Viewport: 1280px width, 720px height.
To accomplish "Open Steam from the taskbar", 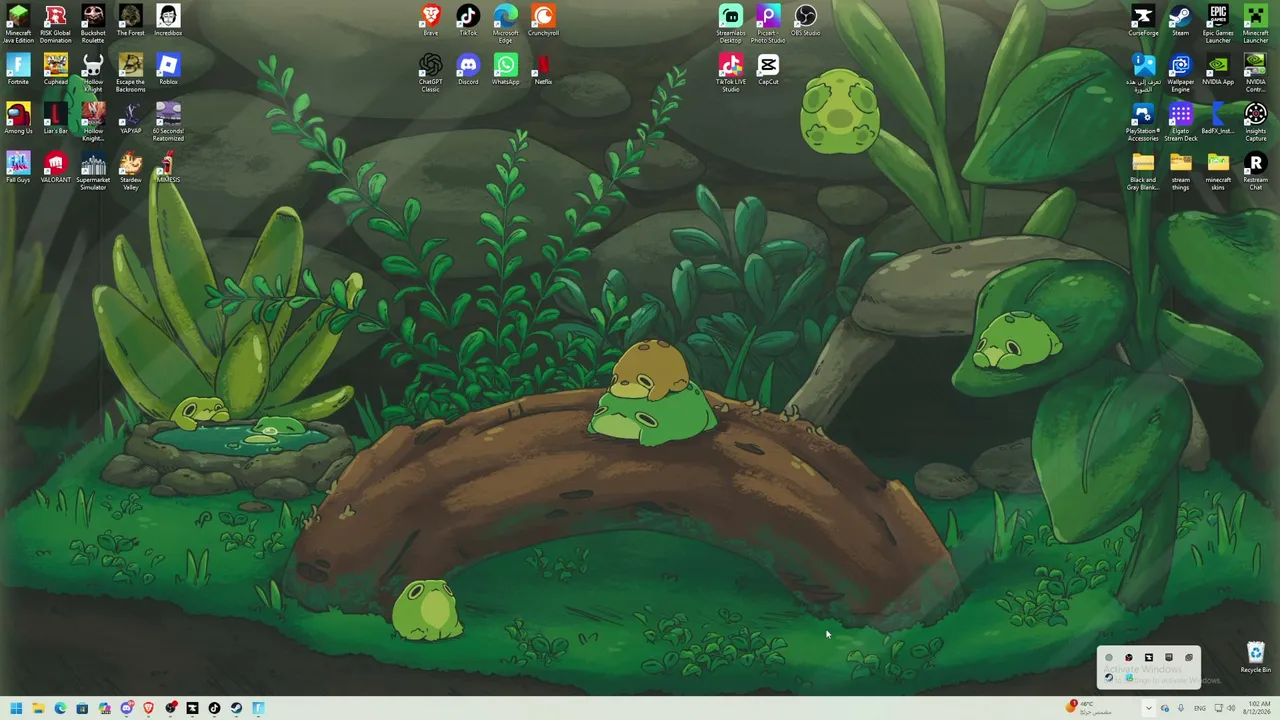I will point(236,709).
